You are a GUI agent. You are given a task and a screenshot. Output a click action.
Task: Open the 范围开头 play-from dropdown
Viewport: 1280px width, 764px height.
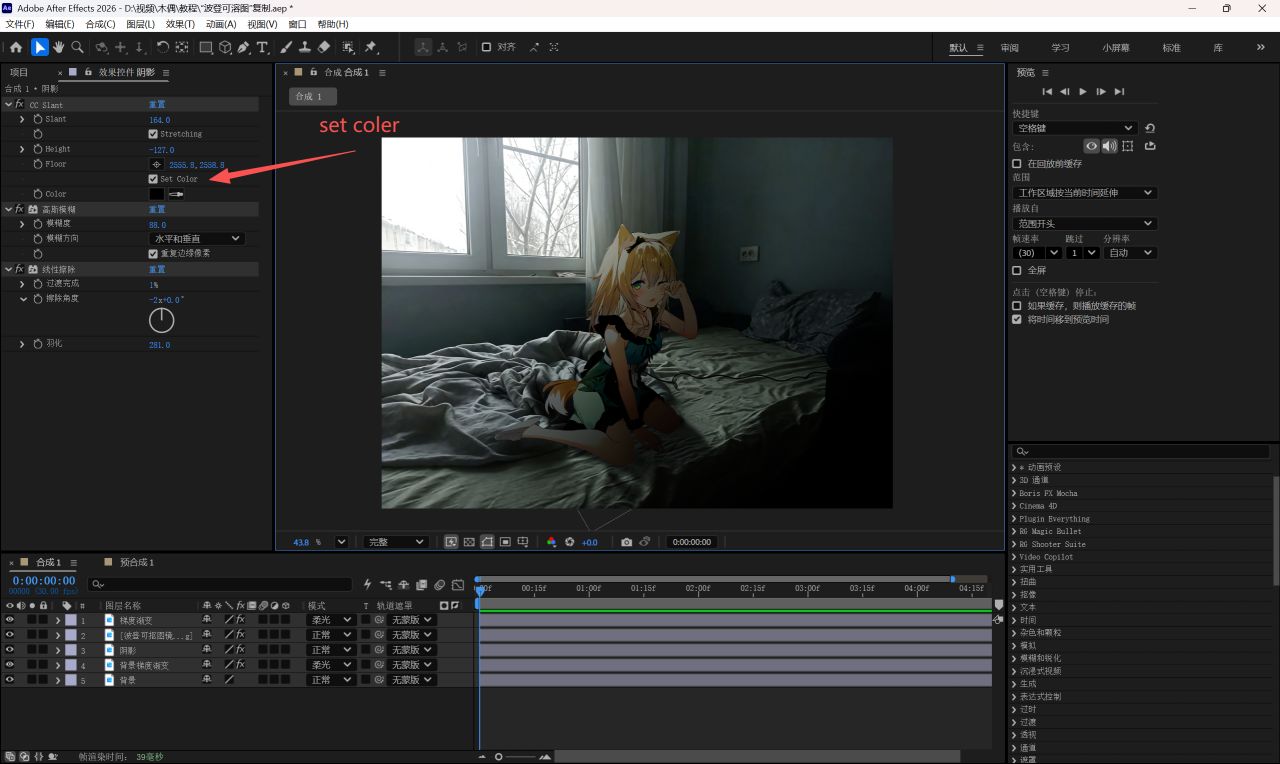[1085, 224]
